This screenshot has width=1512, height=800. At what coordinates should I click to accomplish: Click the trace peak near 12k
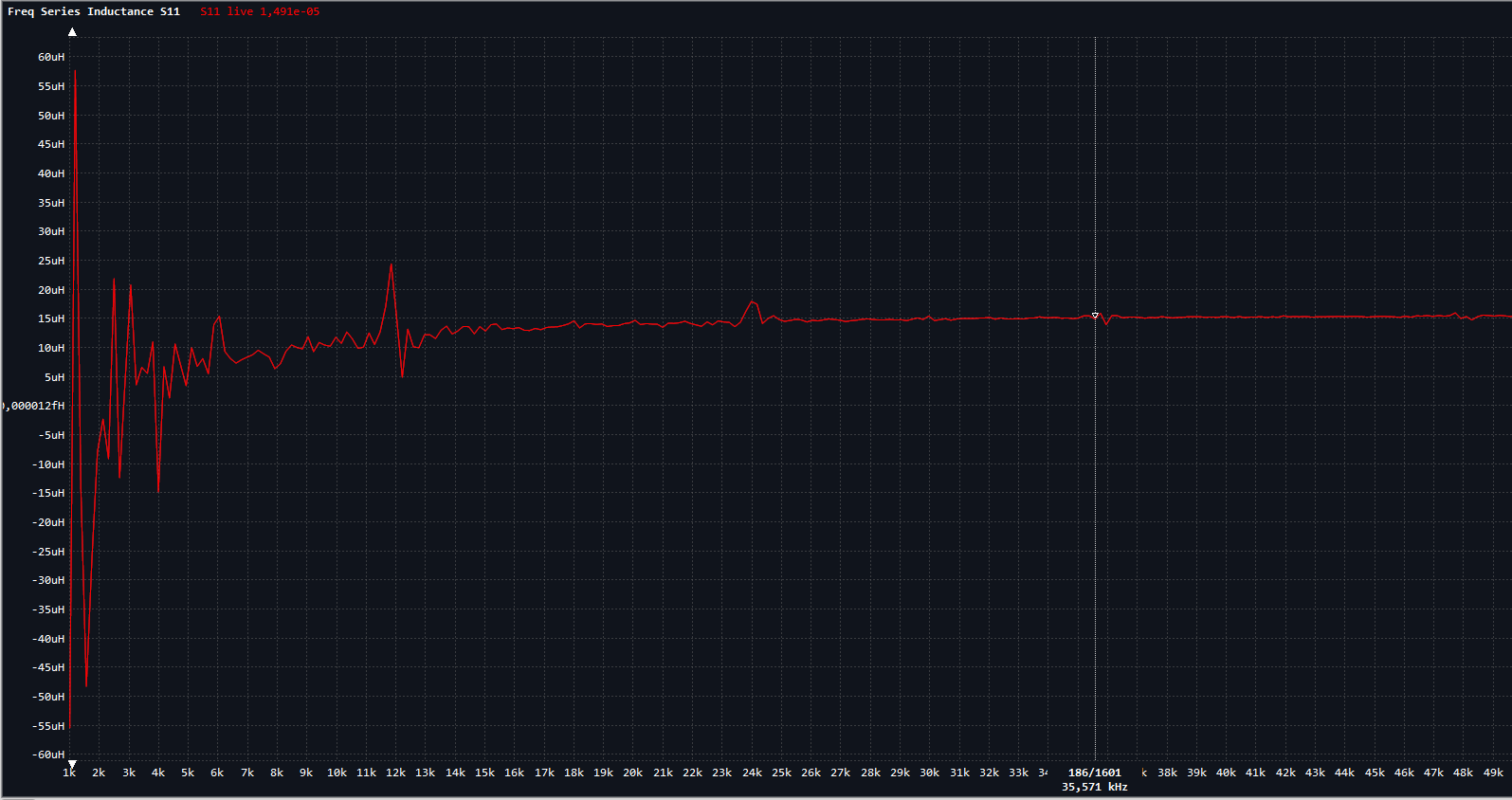tap(391, 265)
